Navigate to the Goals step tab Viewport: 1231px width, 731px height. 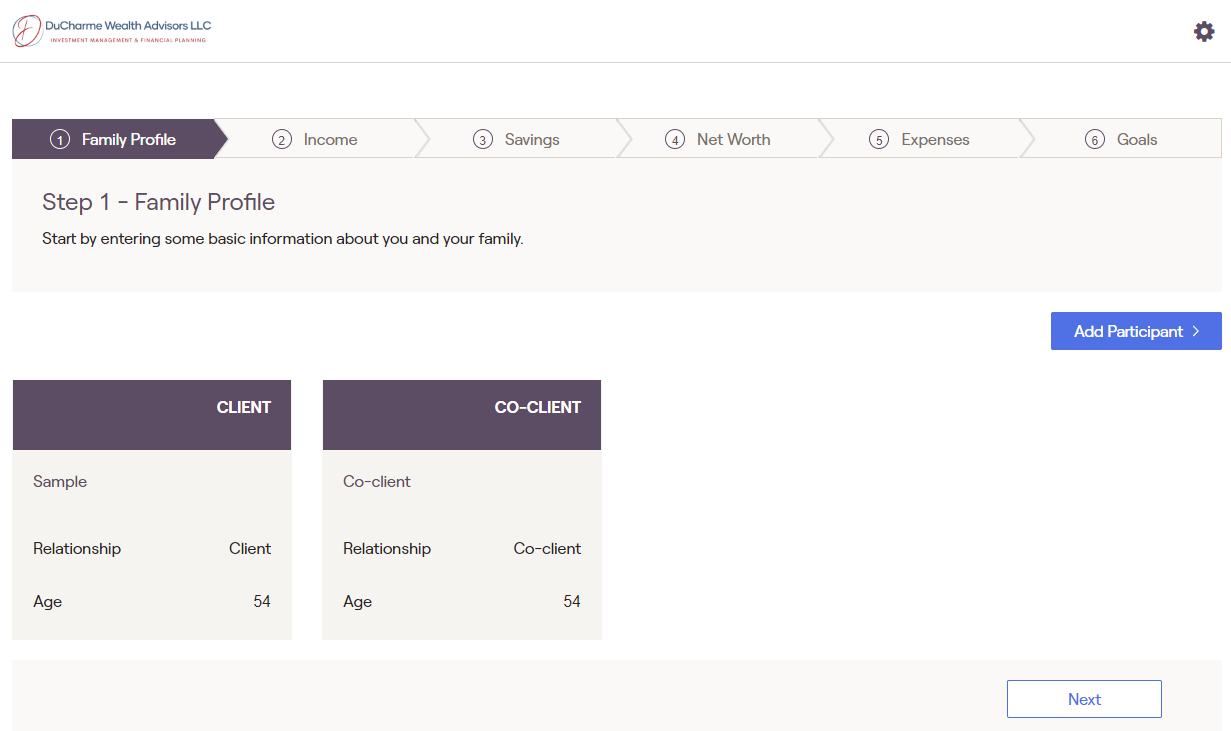[x=1121, y=139]
